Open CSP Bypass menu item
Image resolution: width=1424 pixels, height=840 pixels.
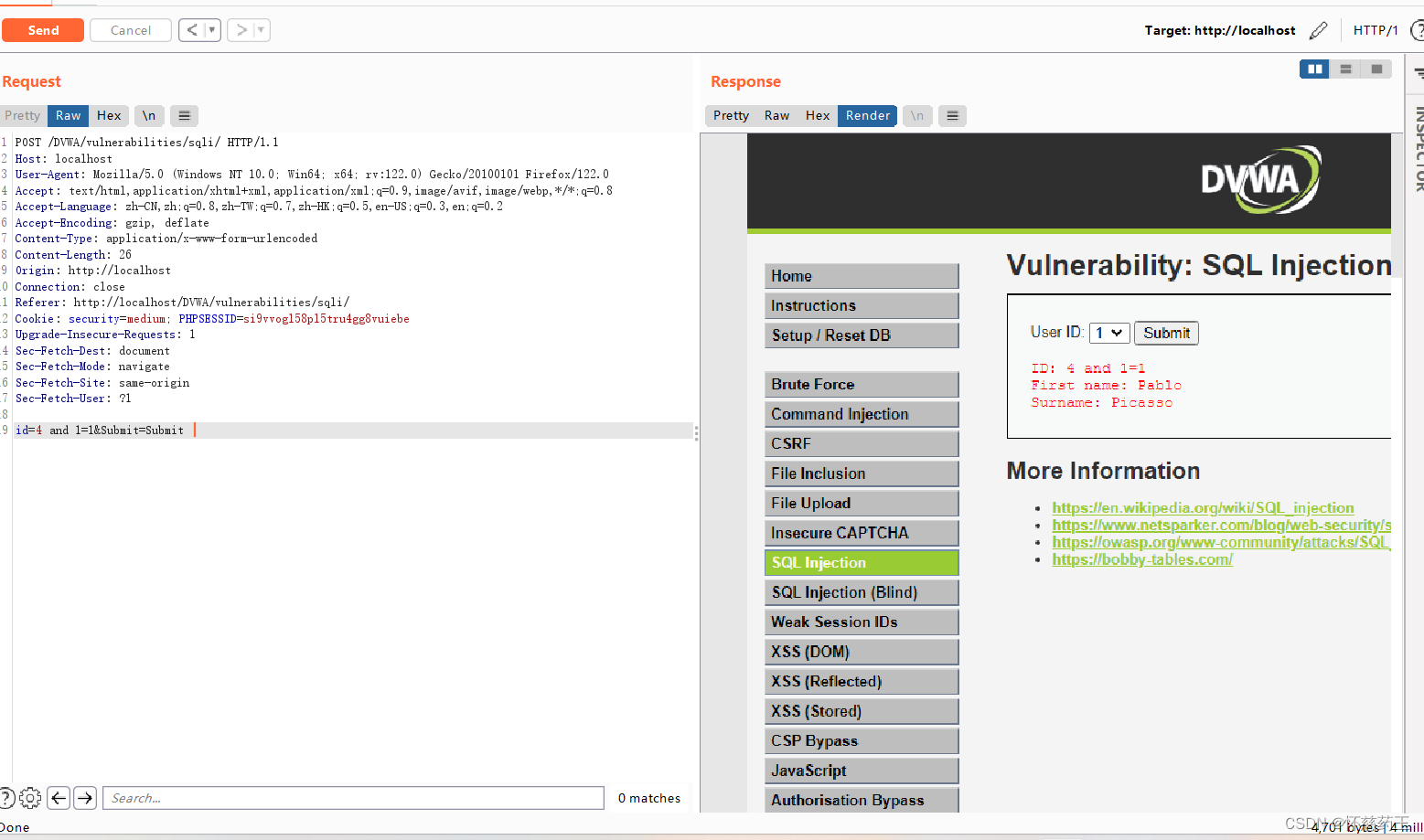click(x=862, y=740)
